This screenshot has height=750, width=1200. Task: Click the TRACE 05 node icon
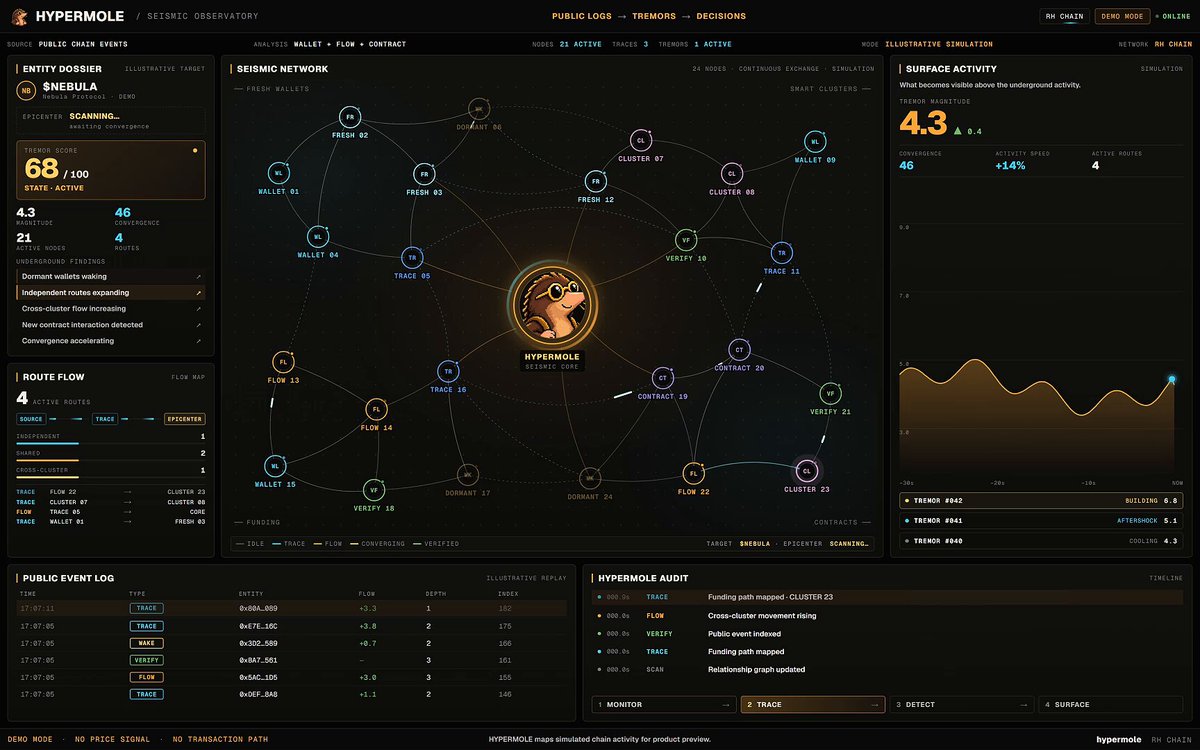click(x=411, y=258)
